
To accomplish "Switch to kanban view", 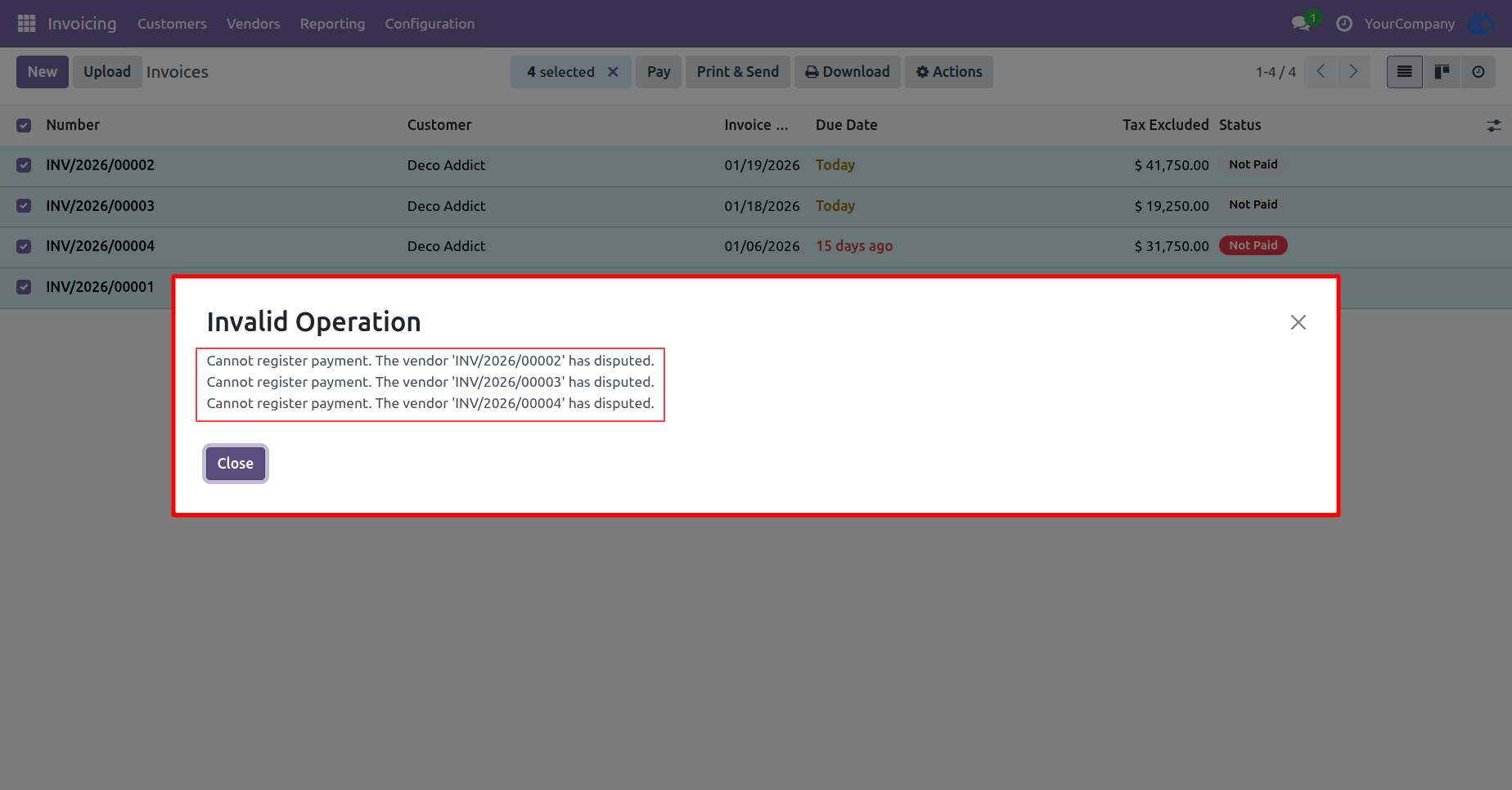I will 1442,72.
